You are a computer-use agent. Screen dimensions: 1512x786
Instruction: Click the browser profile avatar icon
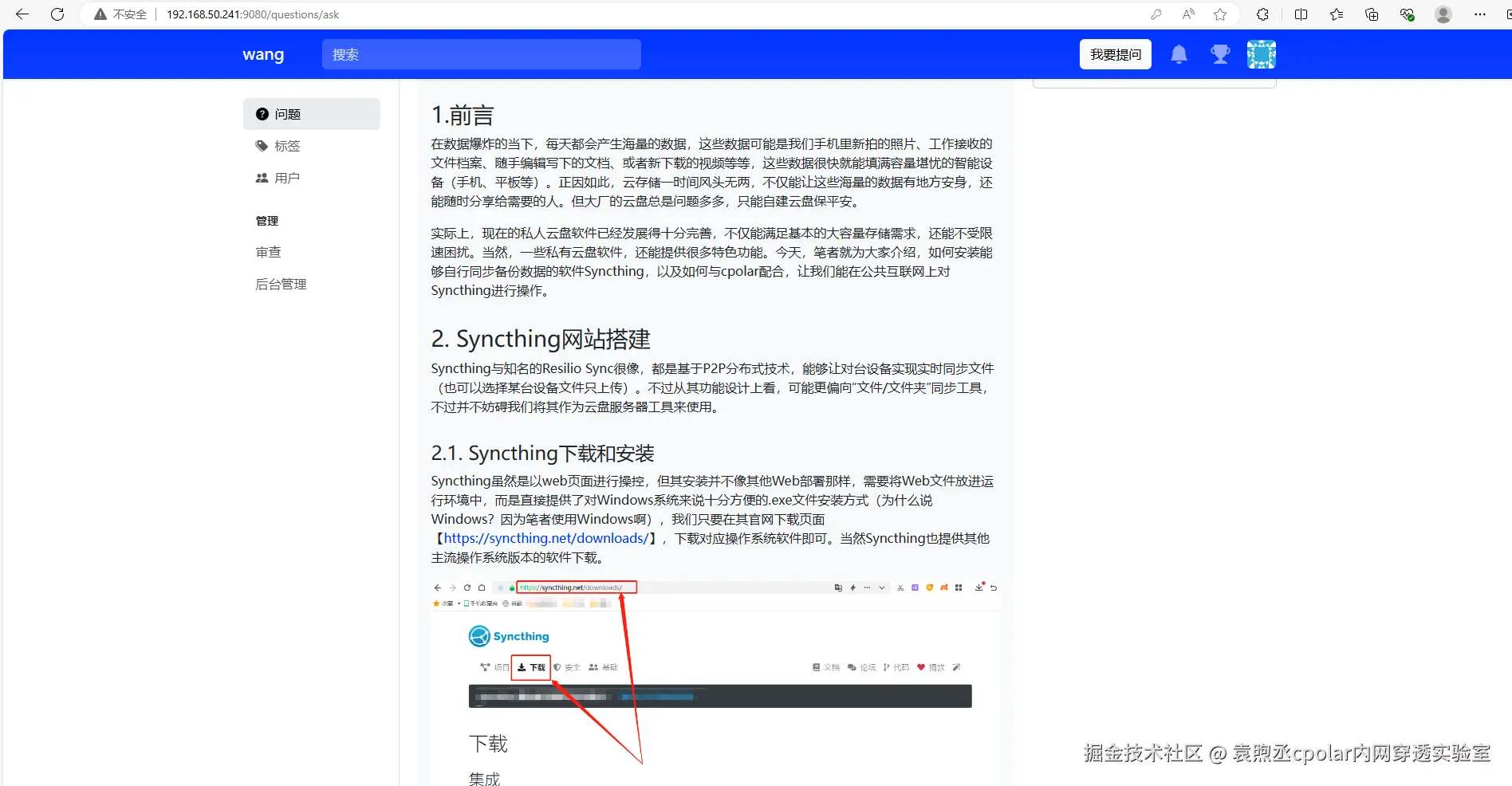pyautogui.click(x=1443, y=14)
